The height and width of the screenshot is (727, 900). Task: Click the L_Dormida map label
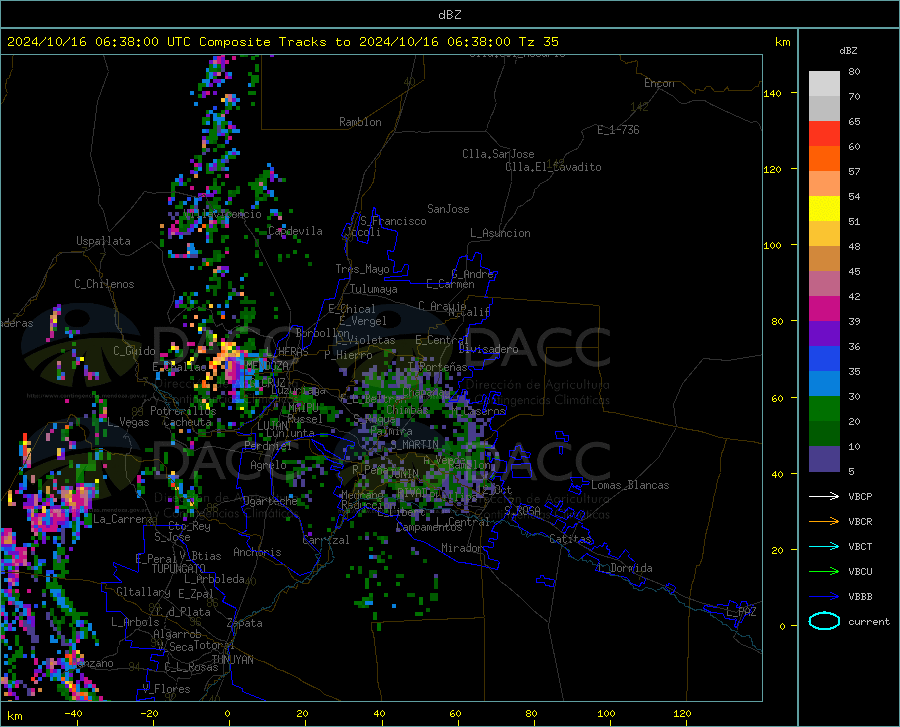624,568
